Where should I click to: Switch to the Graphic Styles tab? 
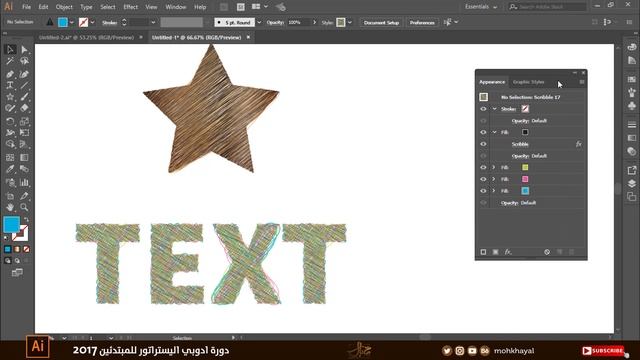click(x=529, y=82)
